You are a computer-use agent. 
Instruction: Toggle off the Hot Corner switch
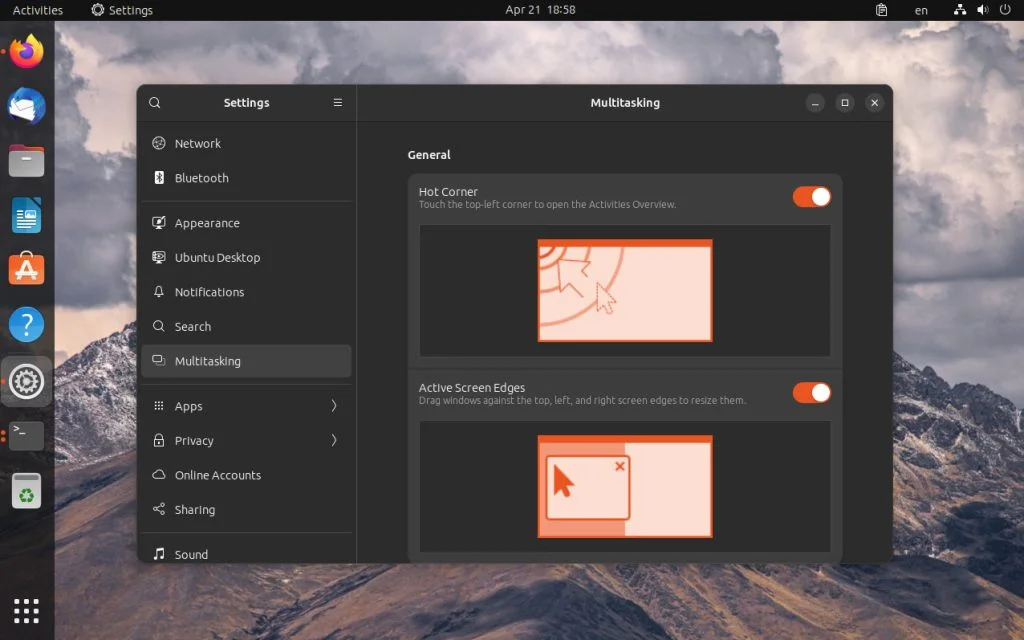(x=812, y=196)
